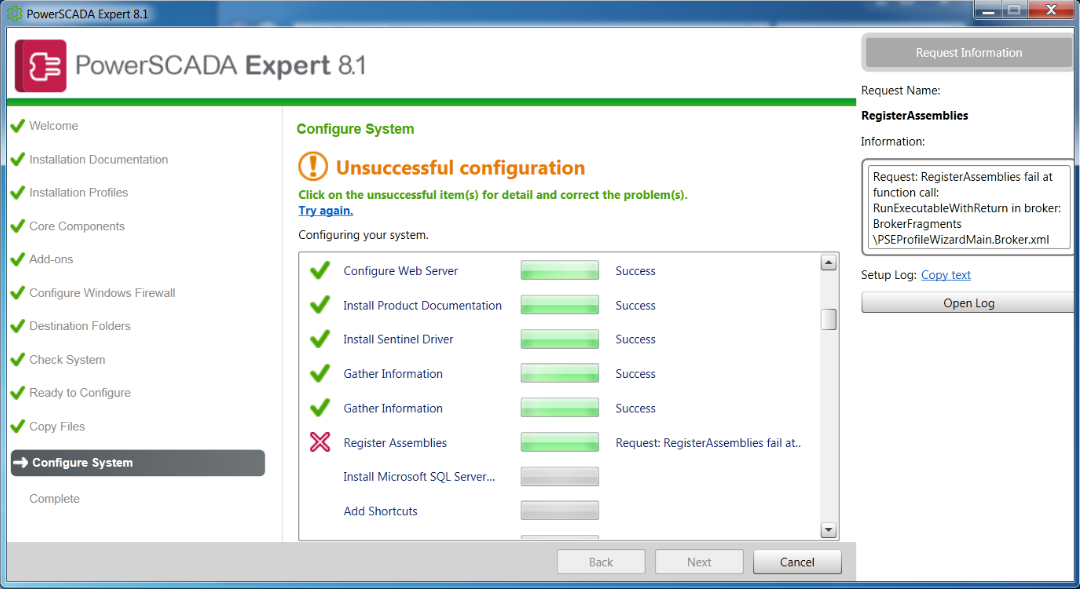Click the Add Shortcuts task item
This screenshot has height=589, width=1080.
pyautogui.click(x=380, y=511)
